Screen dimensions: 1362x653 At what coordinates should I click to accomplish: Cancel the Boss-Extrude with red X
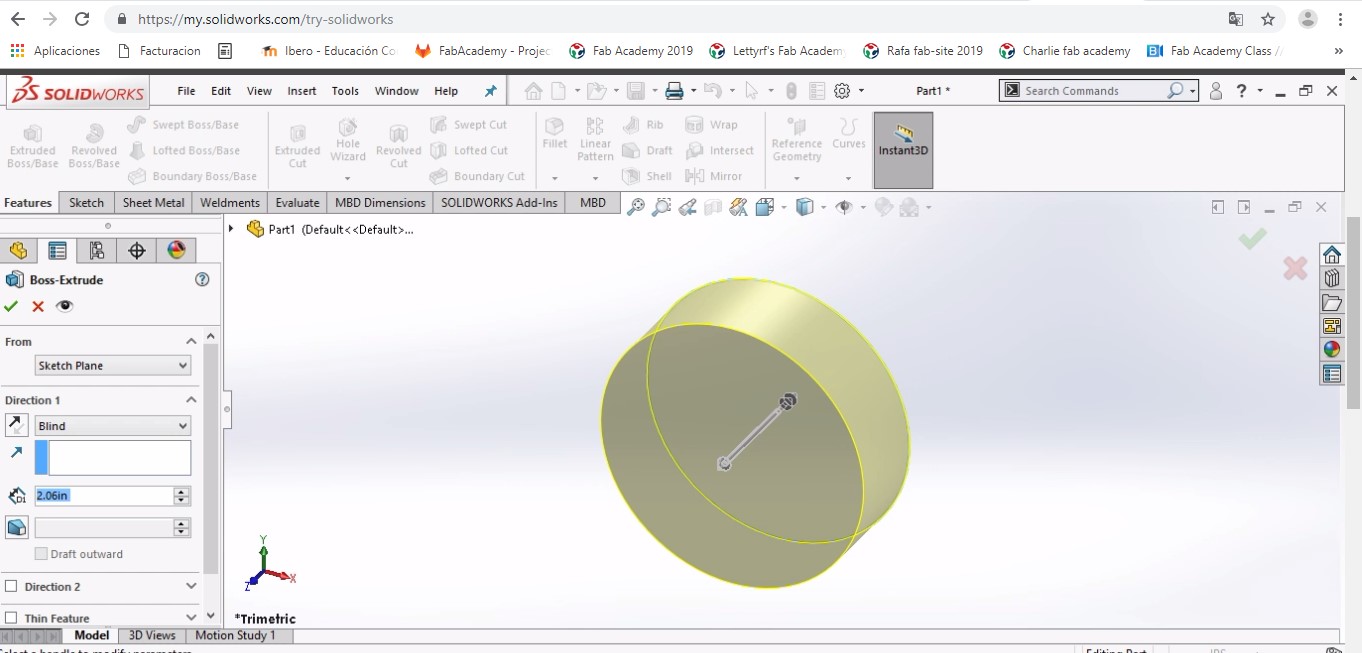coord(38,306)
